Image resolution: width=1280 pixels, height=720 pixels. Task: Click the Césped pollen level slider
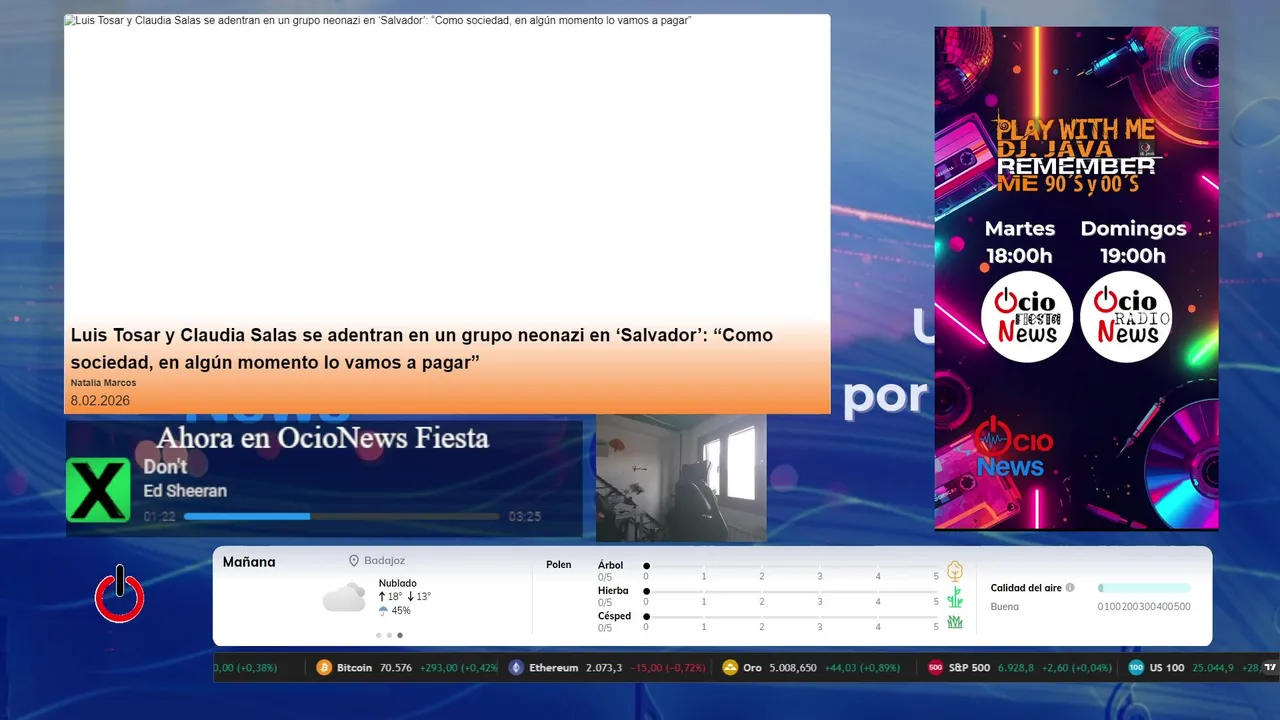(x=791, y=616)
